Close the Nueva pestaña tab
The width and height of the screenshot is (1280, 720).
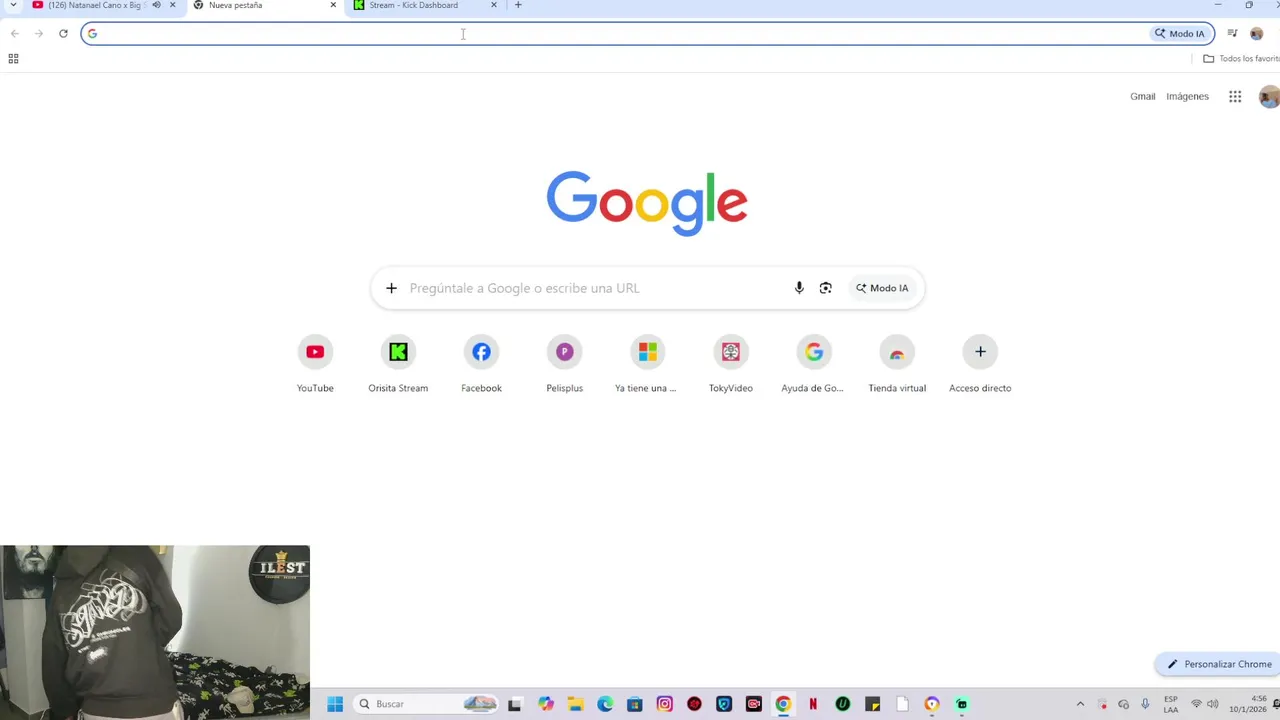[x=333, y=5]
